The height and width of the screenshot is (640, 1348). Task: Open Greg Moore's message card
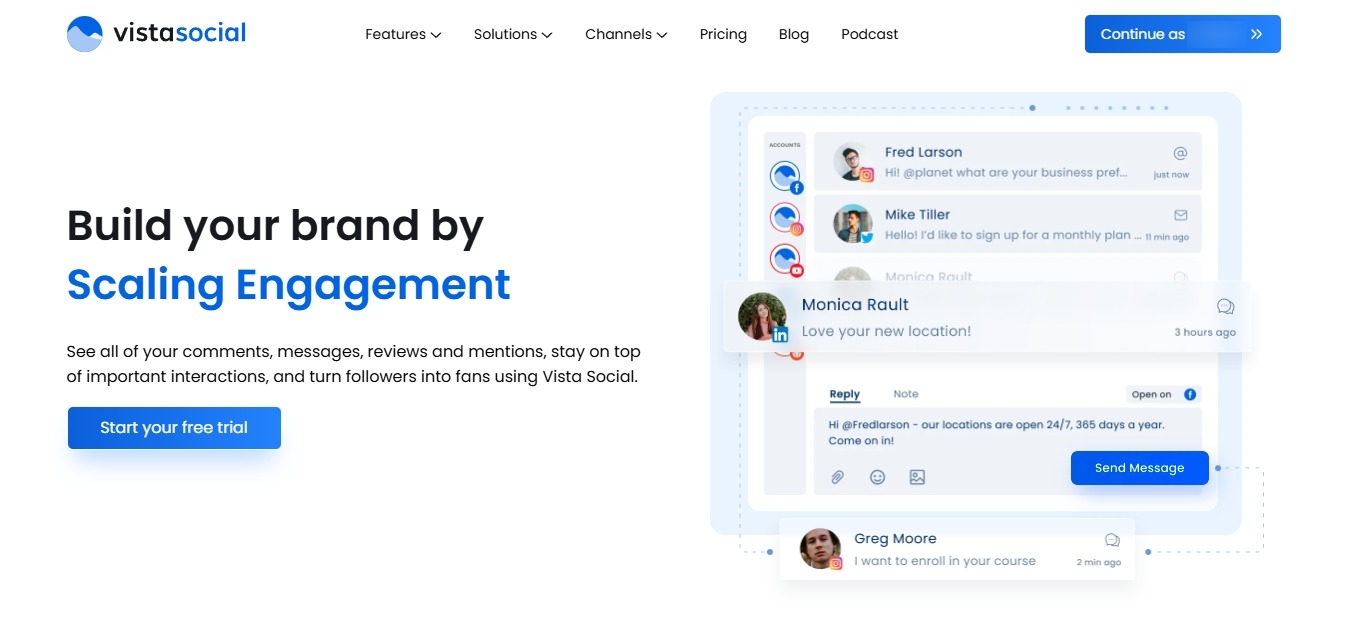[957, 549]
